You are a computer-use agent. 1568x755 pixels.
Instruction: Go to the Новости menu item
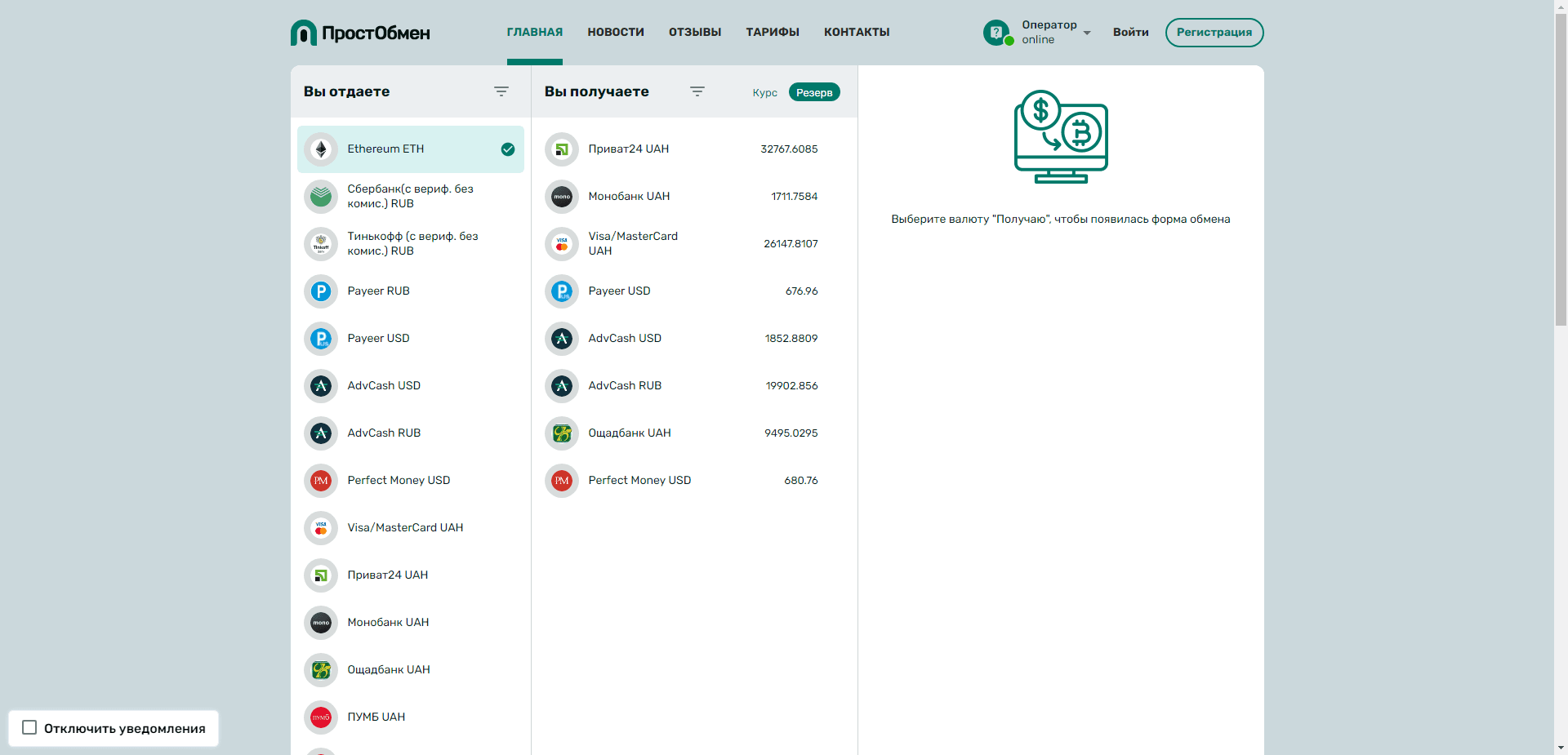[x=616, y=32]
